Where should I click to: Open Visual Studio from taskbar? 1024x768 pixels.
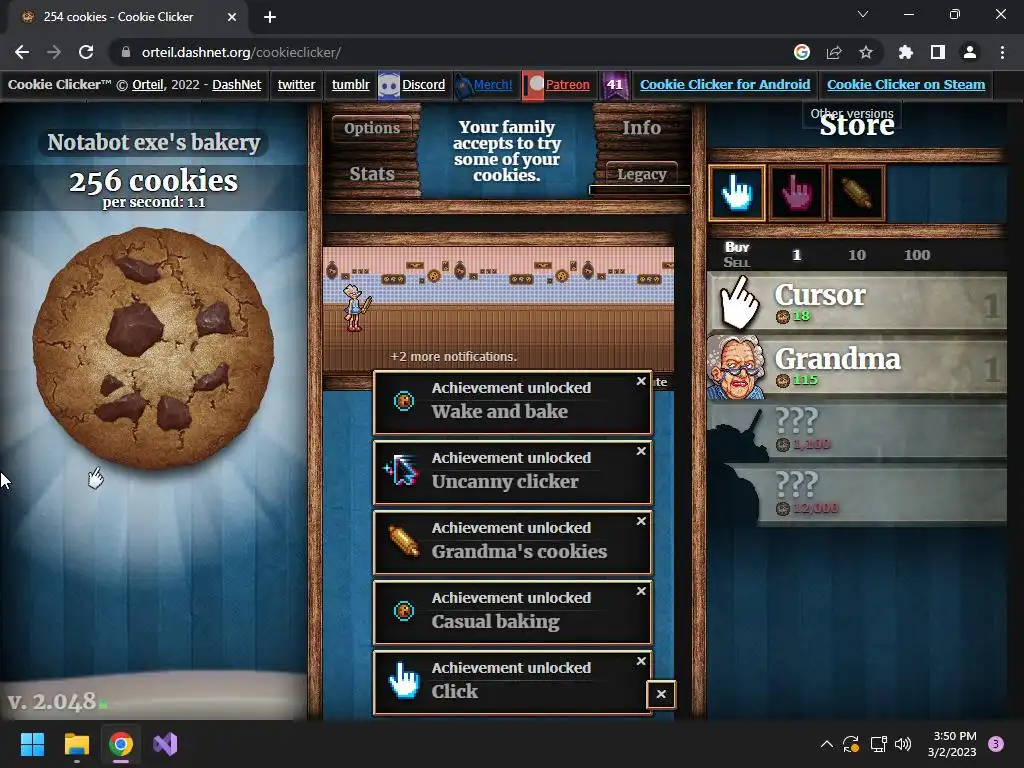point(165,744)
